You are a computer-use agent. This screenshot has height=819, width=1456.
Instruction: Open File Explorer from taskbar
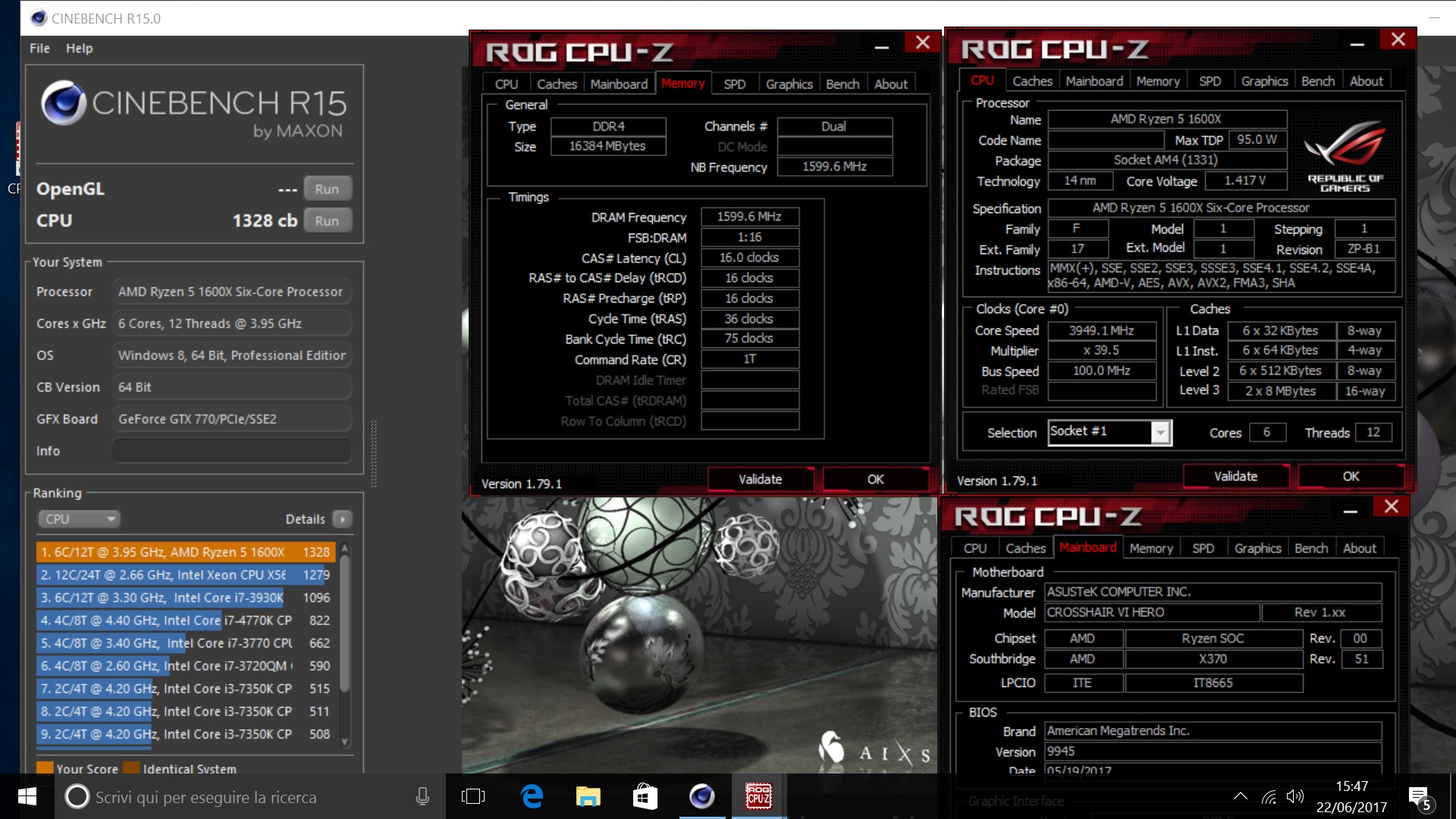(588, 796)
